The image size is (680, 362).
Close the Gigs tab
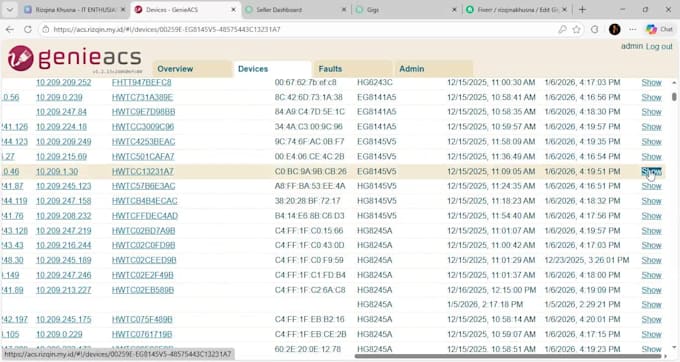tap(454, 10)
